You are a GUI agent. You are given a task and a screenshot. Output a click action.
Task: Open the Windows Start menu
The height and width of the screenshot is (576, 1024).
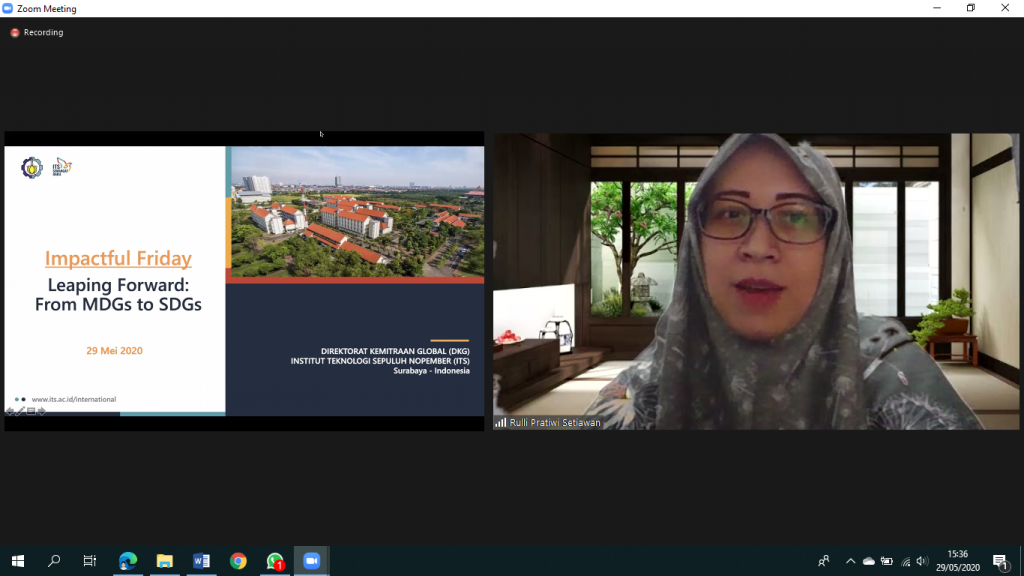pos(18,561)
